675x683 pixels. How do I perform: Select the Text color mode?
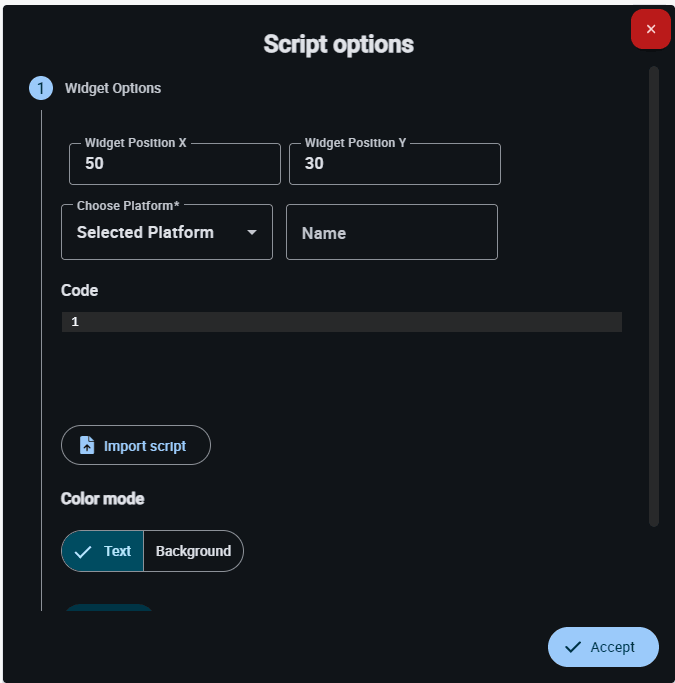coord(103,551)
